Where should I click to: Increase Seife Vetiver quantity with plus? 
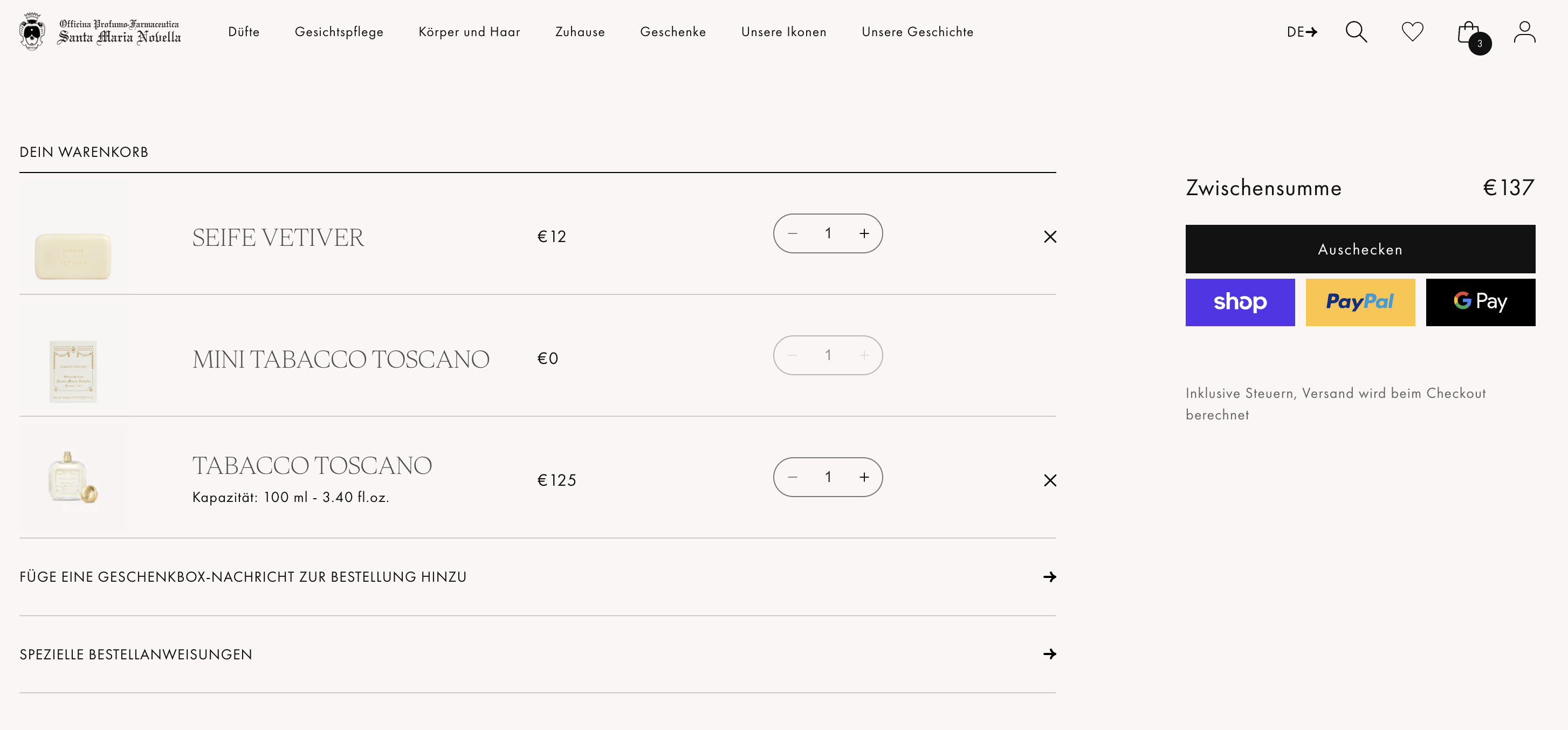click(864, 234)
